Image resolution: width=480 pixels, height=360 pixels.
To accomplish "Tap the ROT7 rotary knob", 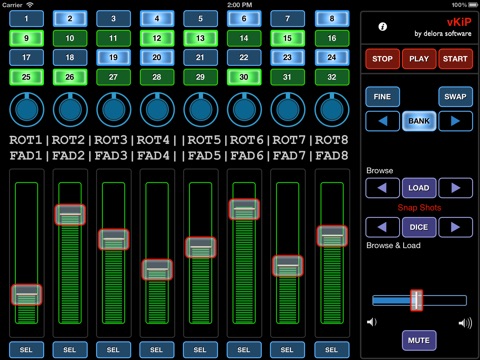I will point(288,109).
